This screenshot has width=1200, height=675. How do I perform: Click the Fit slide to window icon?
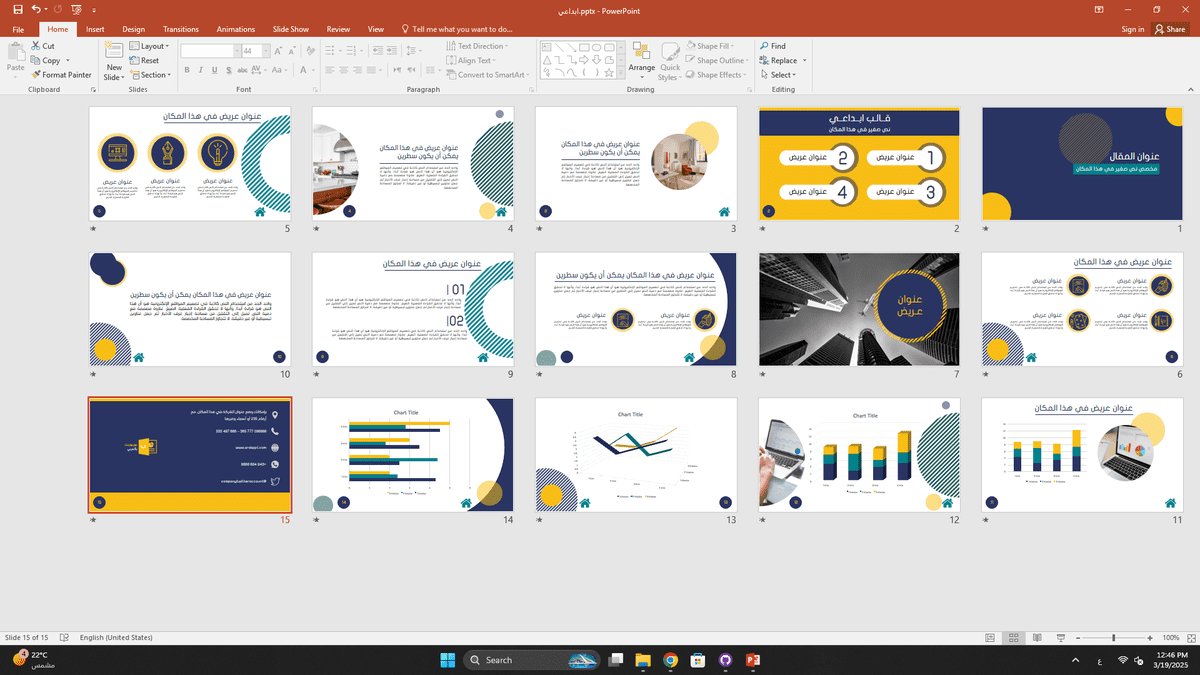click(x=1190, y=637)
